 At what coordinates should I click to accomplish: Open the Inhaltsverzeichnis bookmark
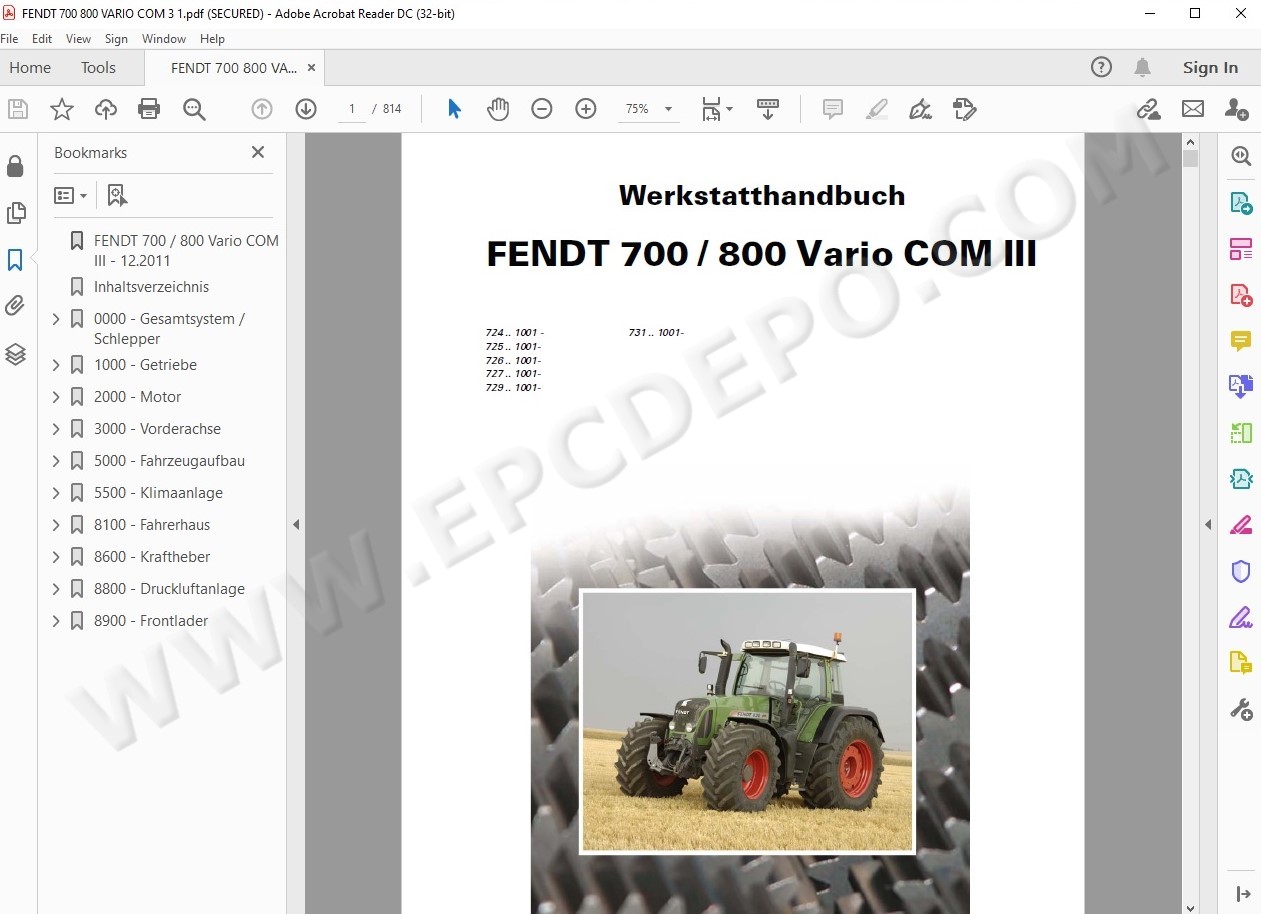point(151,287)
